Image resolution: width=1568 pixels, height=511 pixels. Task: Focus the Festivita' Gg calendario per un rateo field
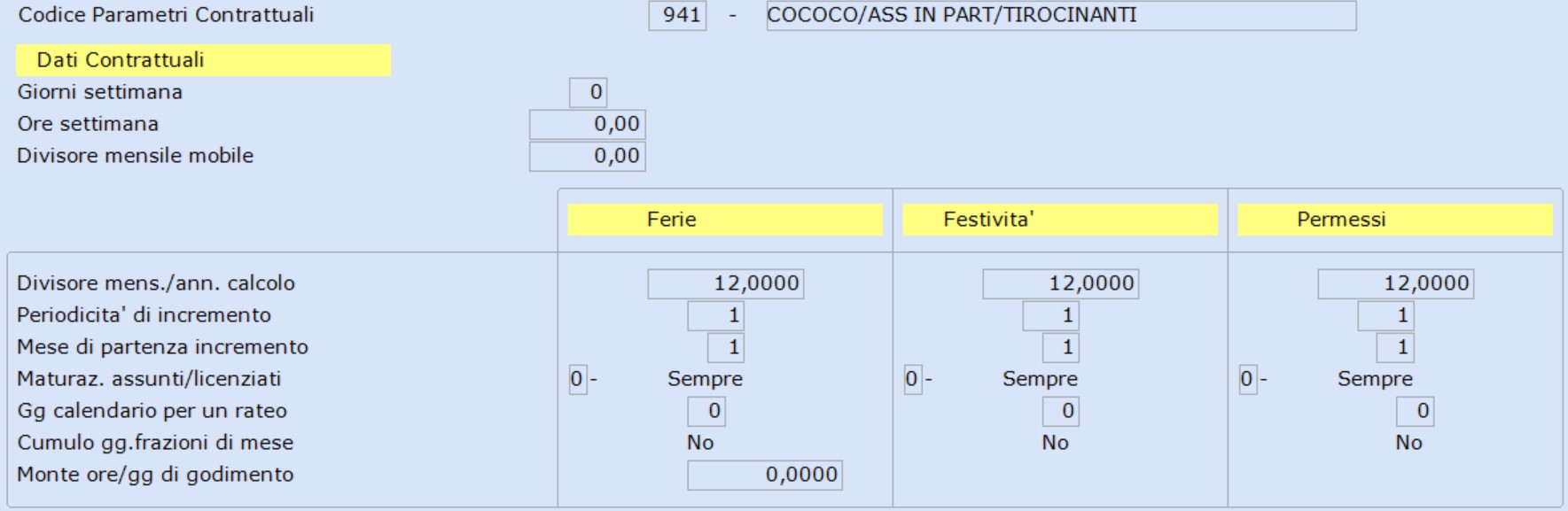(1061, 411)
